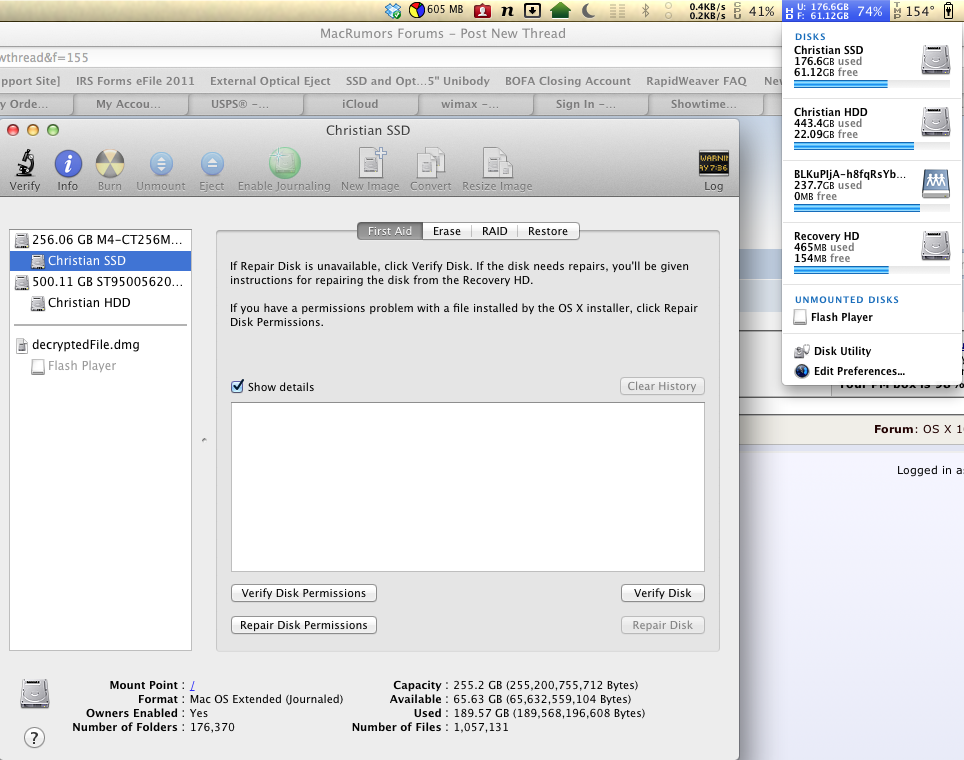Viewport: 964px width, 760px height.
Task: Click the crescent moon menu bar icon
Action: (589, 10)
